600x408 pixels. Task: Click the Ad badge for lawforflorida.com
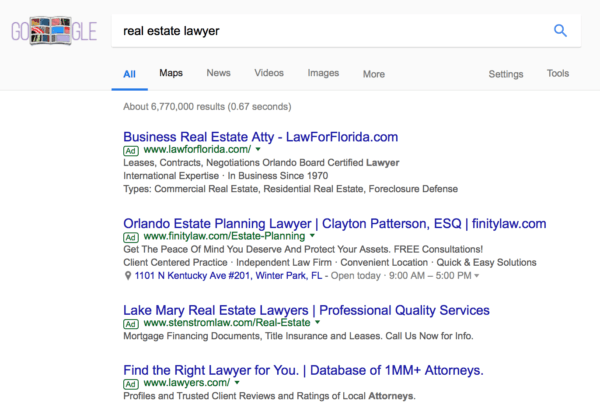[130, 150]
